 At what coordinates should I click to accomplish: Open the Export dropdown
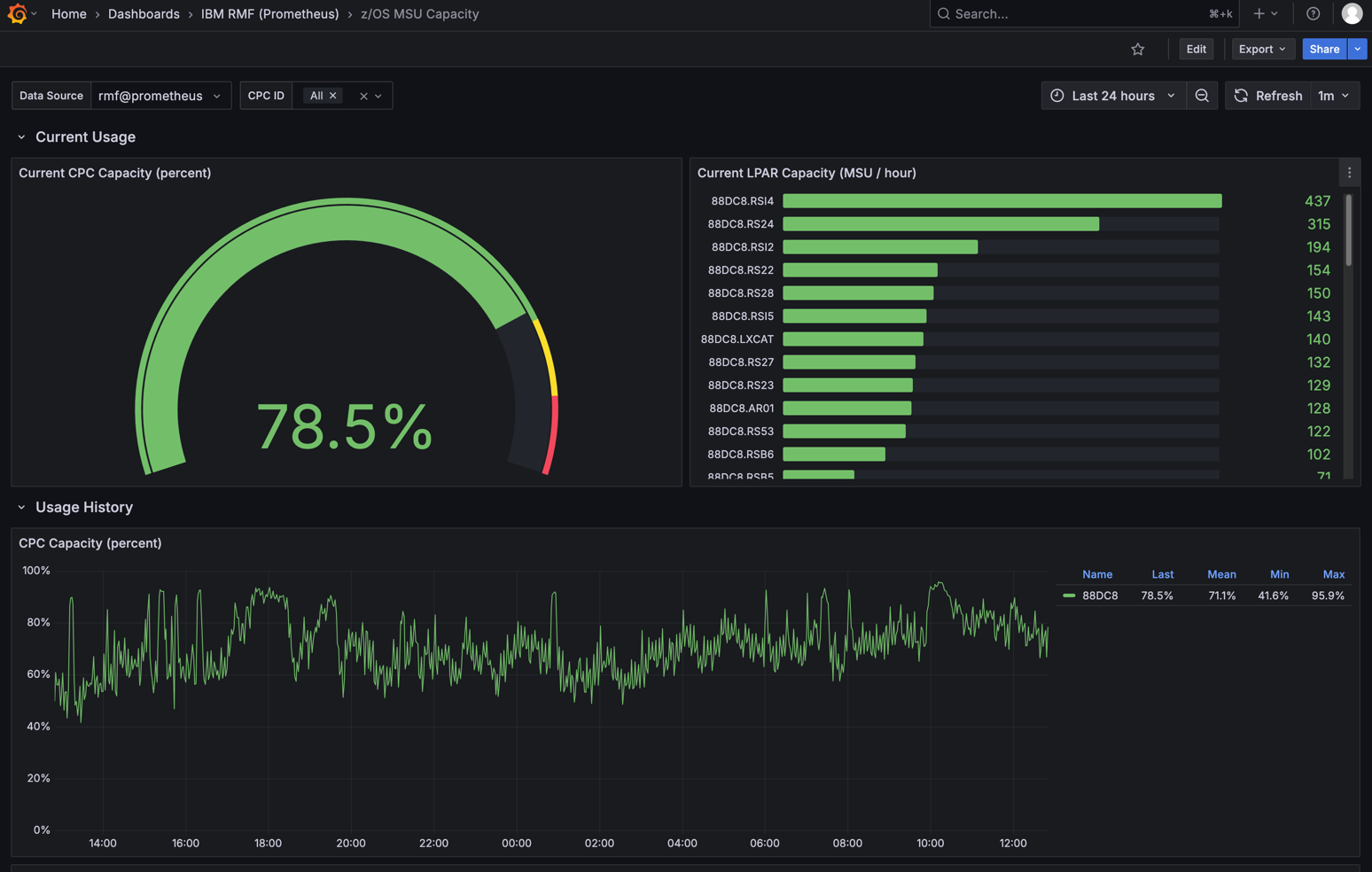point(1262,50)
